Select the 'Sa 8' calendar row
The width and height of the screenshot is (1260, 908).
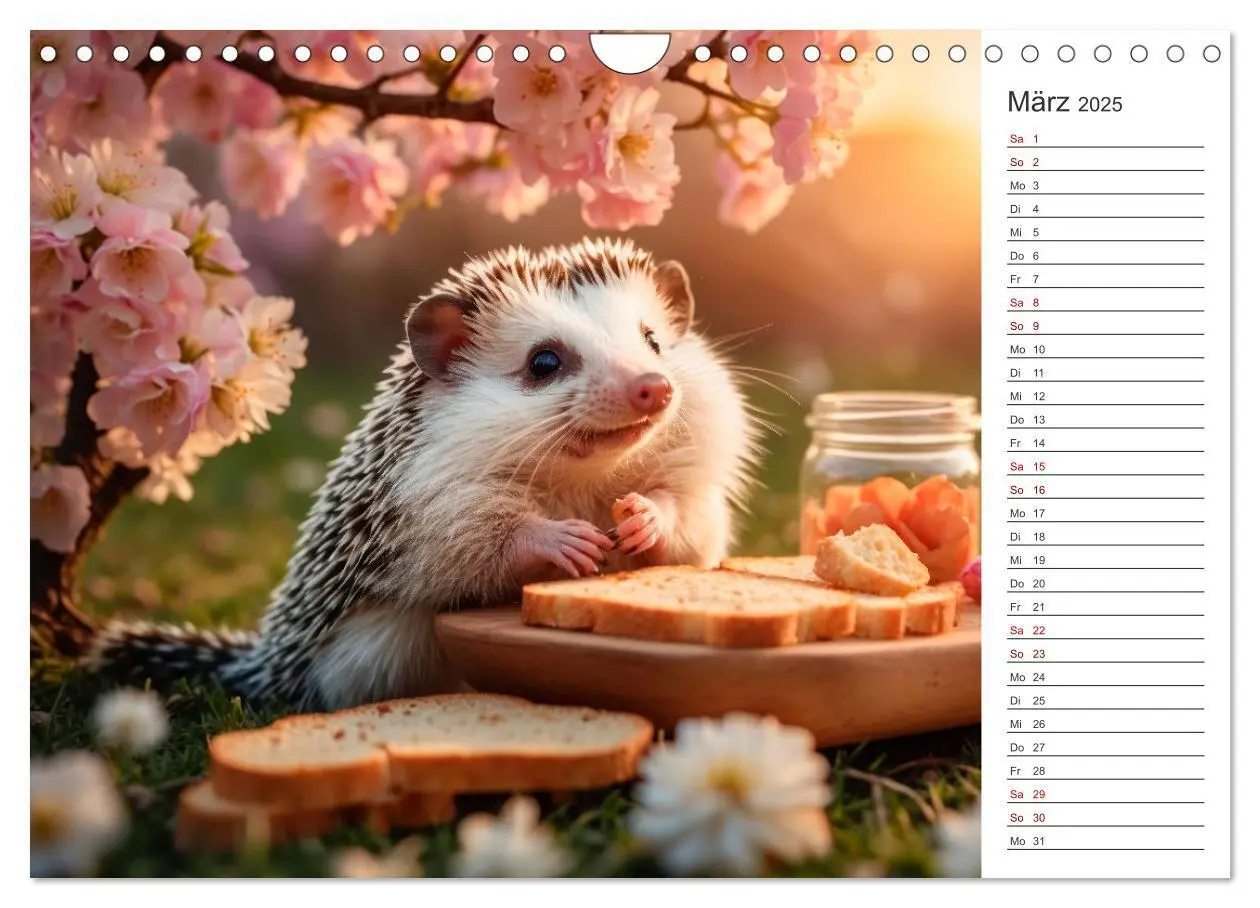point(1105,302)
